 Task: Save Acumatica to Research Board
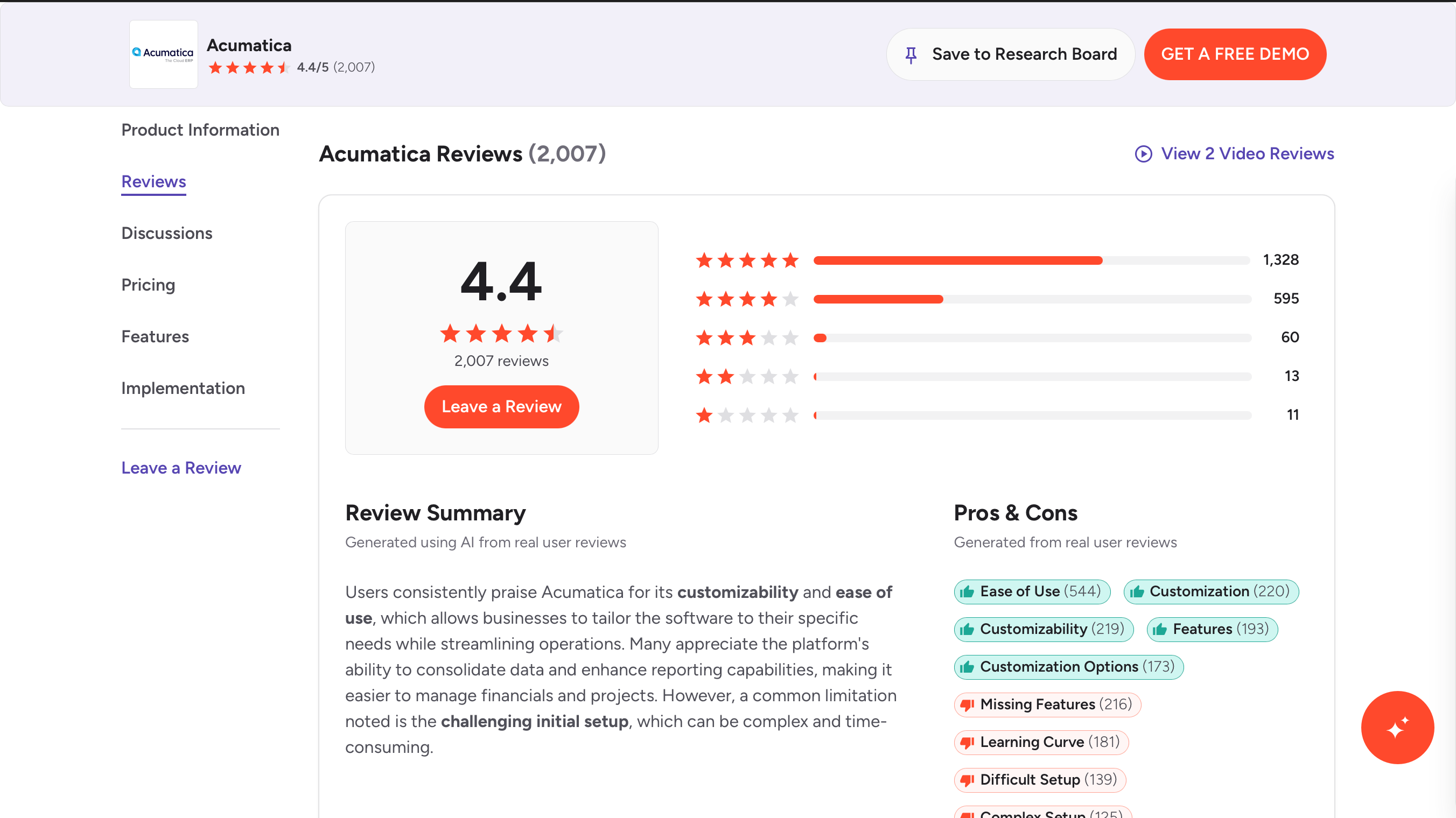pos(1010,54)
